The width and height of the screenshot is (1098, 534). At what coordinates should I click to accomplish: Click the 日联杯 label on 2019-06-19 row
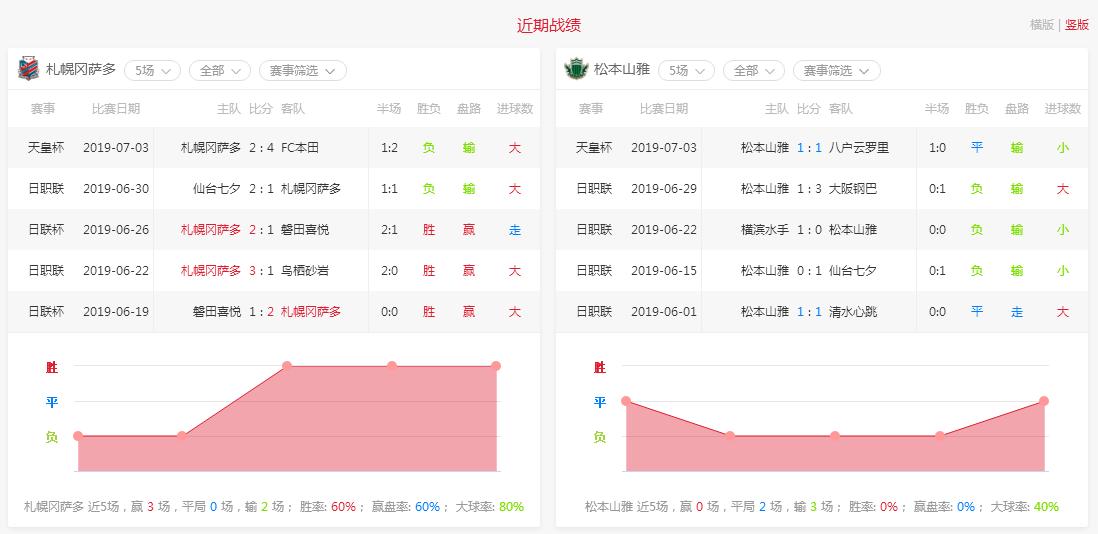46,311
